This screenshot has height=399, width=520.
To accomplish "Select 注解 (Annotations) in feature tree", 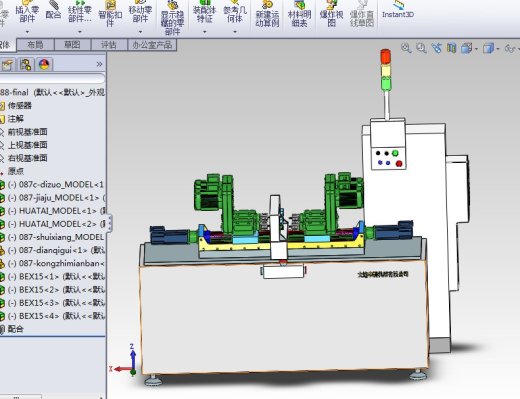I will coord(16,119).
